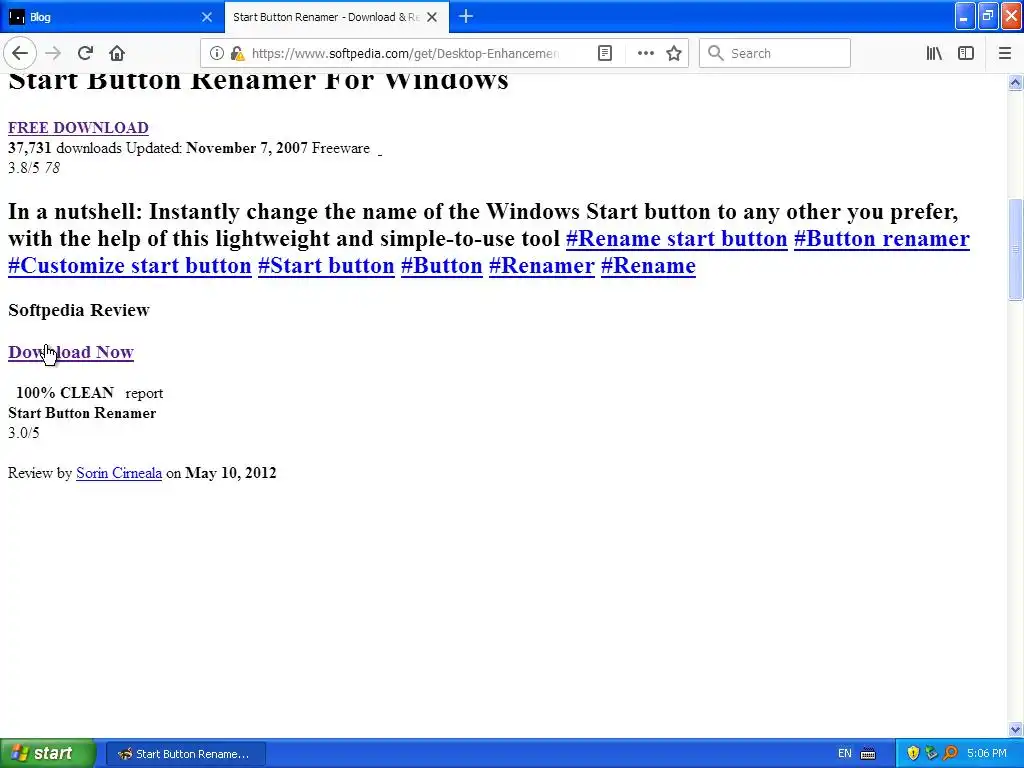The width and height of the screenshot is (1024, 768).
Task: Open the #Button renamer tag
Action: point(882,238)
